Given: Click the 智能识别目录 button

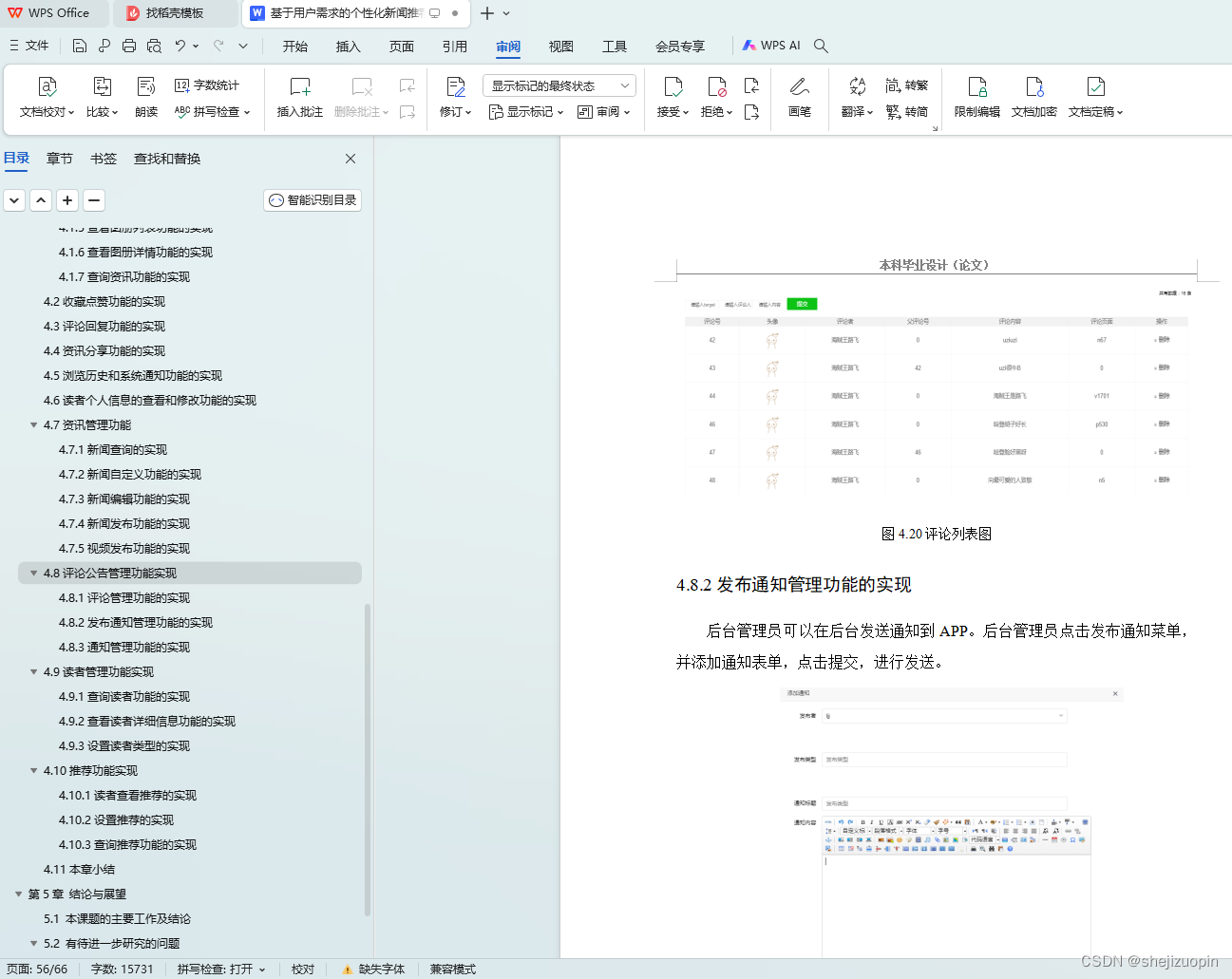Looking at the screenshot, I should coord(313,200).
